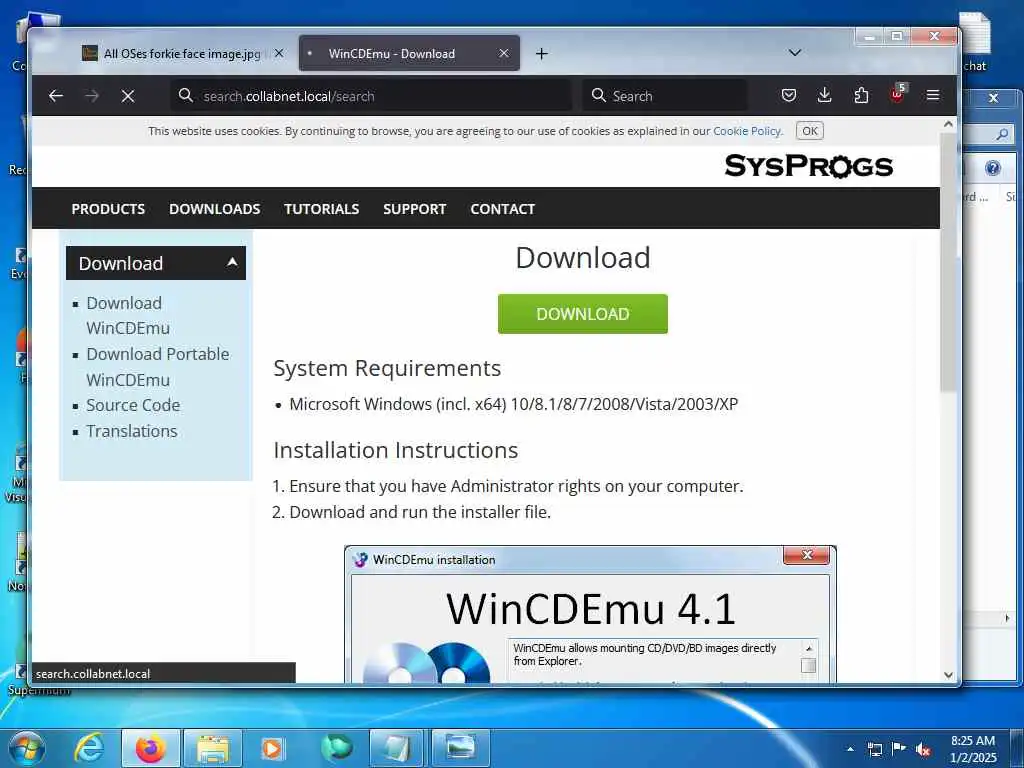
Task: Click the page vertical scrollbar thumb
Action: (x=948, y=262)
